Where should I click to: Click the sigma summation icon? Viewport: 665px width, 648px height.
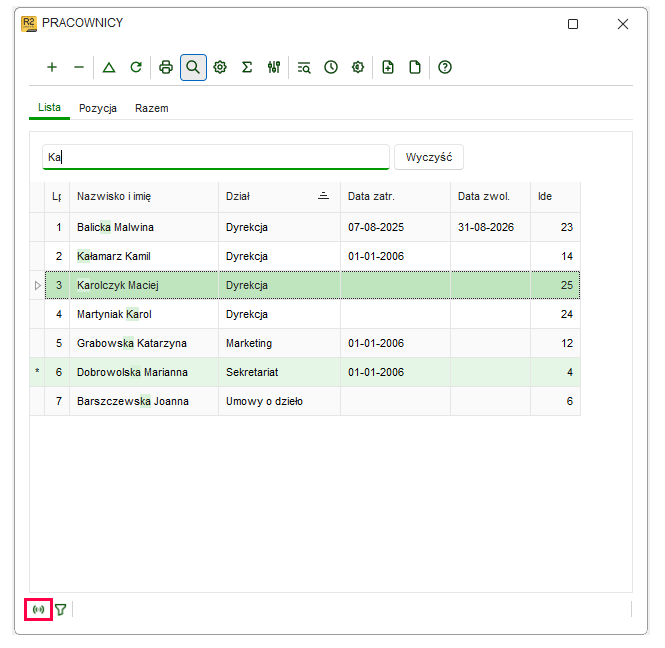click(247, 67)
